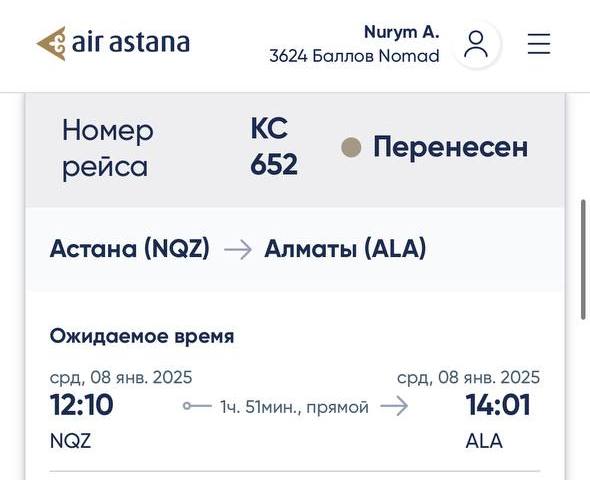Click the Алматы (ALA) destination label
The height and width of the screenshot is (480, 590).
[345, 249]
